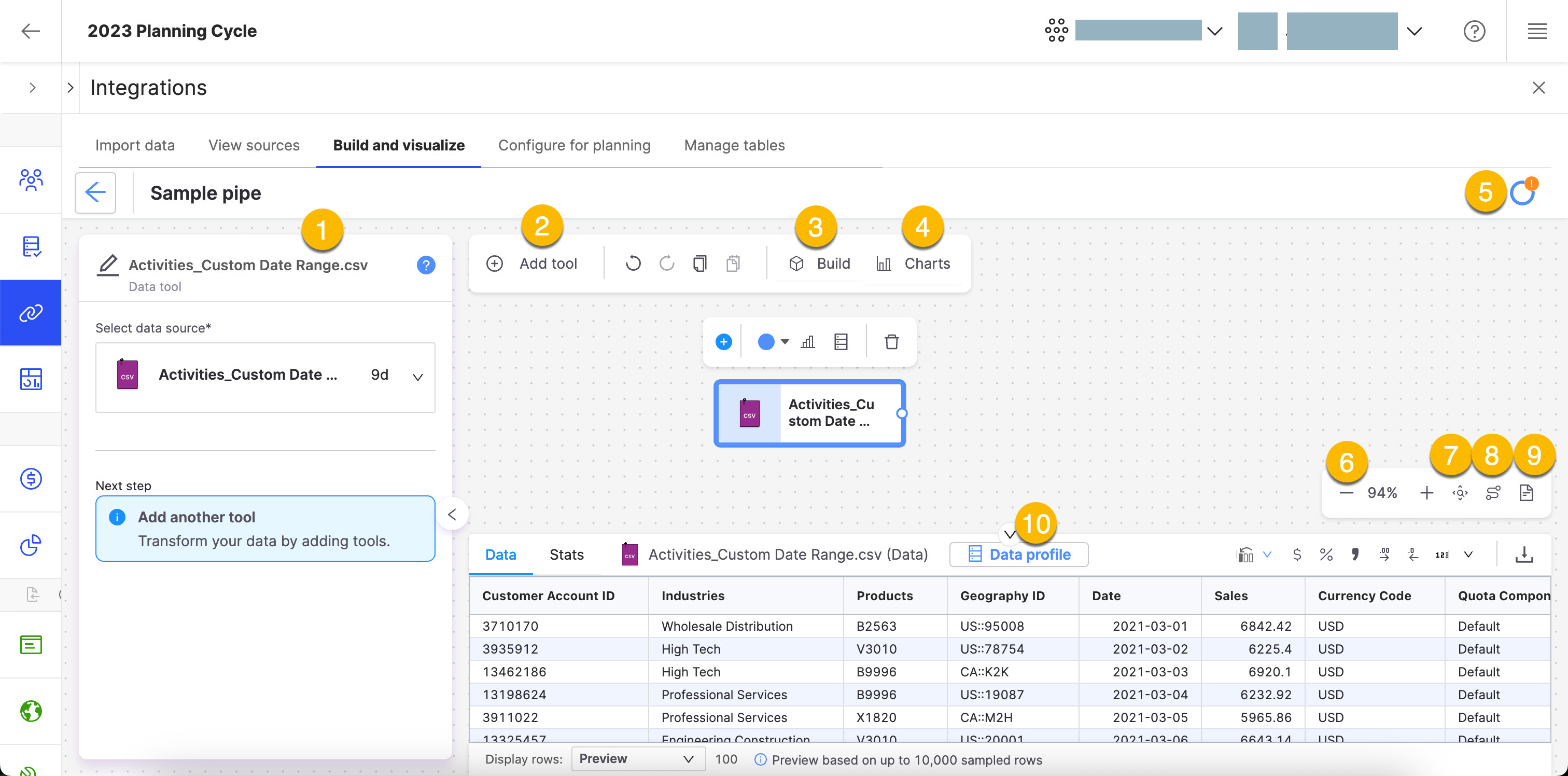
Task: Open the user account dropdown
Action: [1414, 31]
